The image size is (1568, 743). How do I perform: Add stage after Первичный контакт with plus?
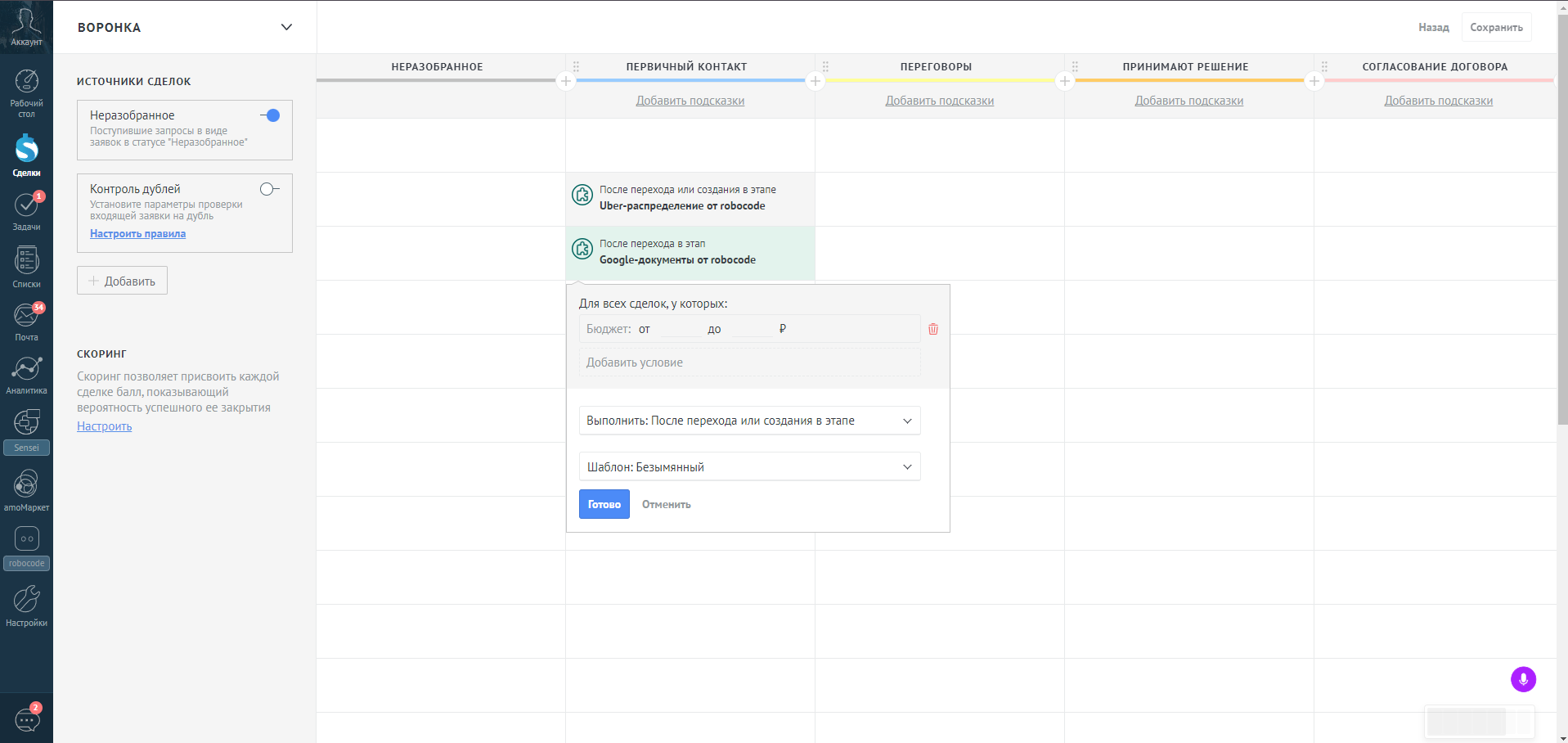click(815, 81)
